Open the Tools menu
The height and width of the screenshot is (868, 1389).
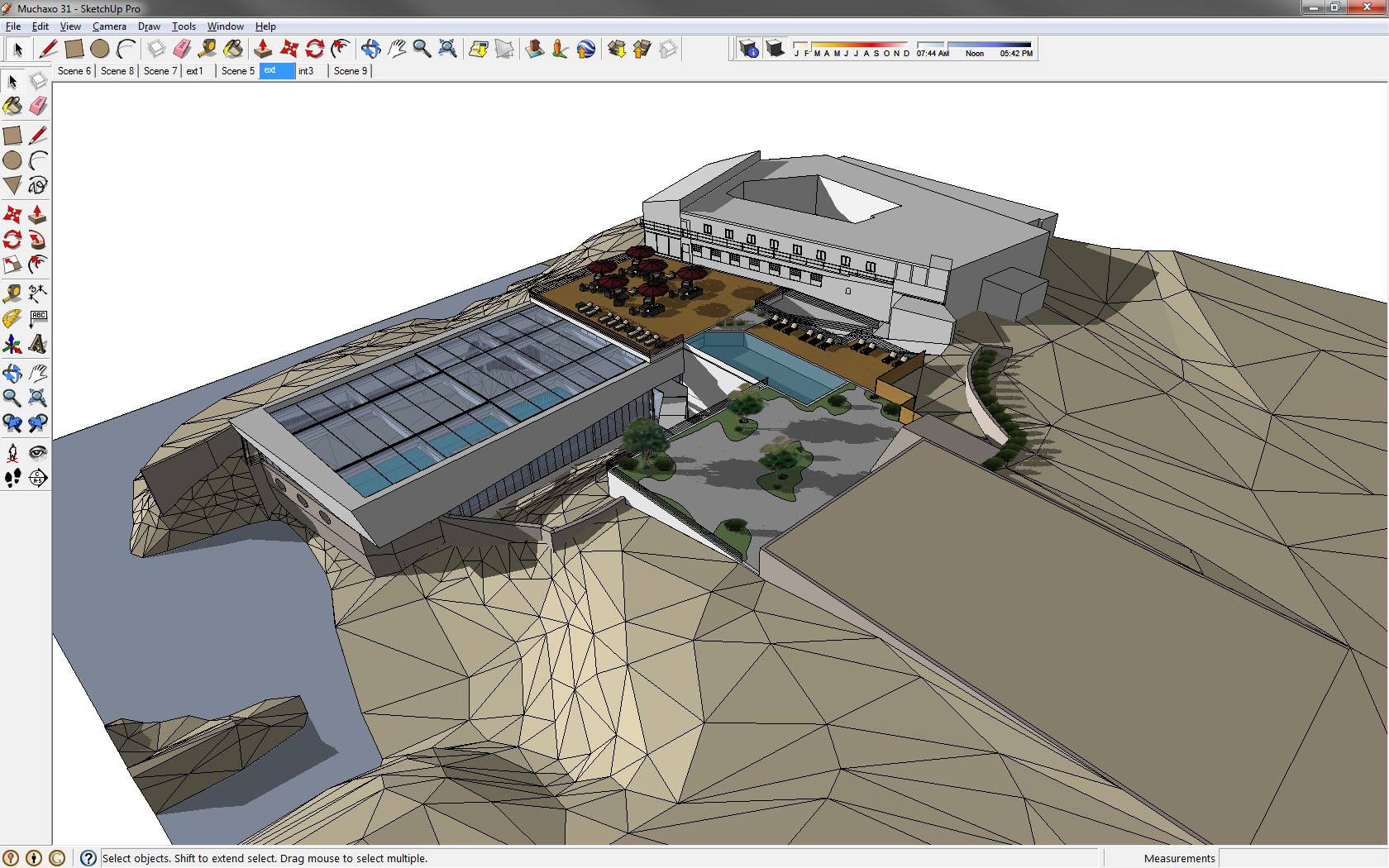point(184,26)
